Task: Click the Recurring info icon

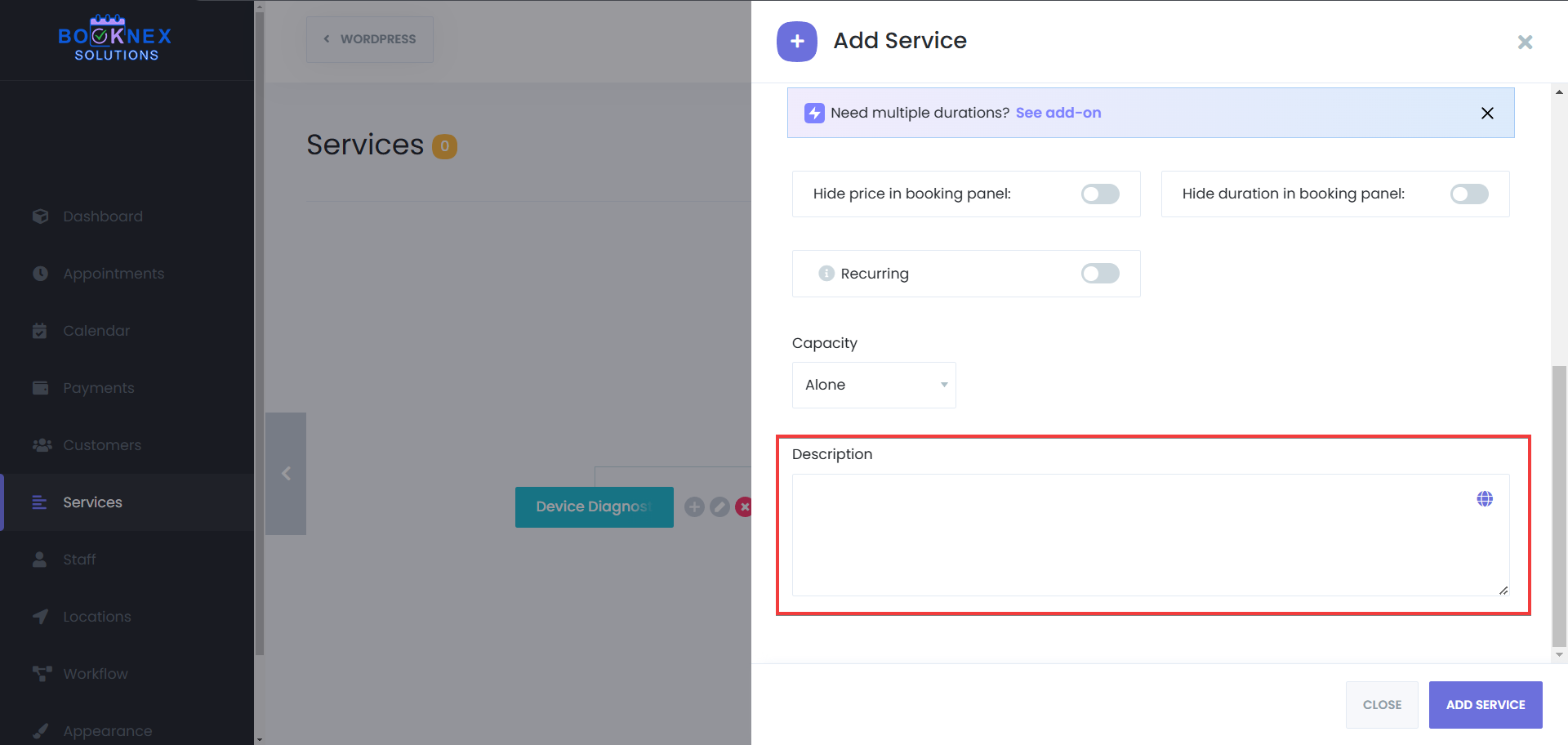Action: click(x=826, y=274)
